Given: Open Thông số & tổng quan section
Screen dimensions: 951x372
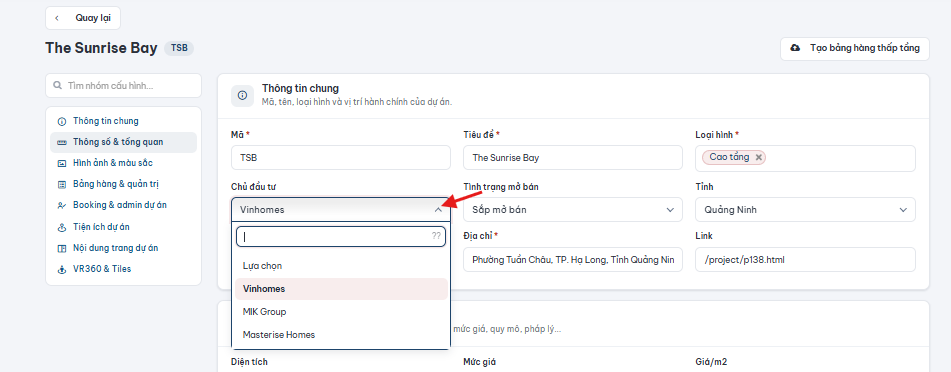Looking at the screenshot, I should 123,143.
